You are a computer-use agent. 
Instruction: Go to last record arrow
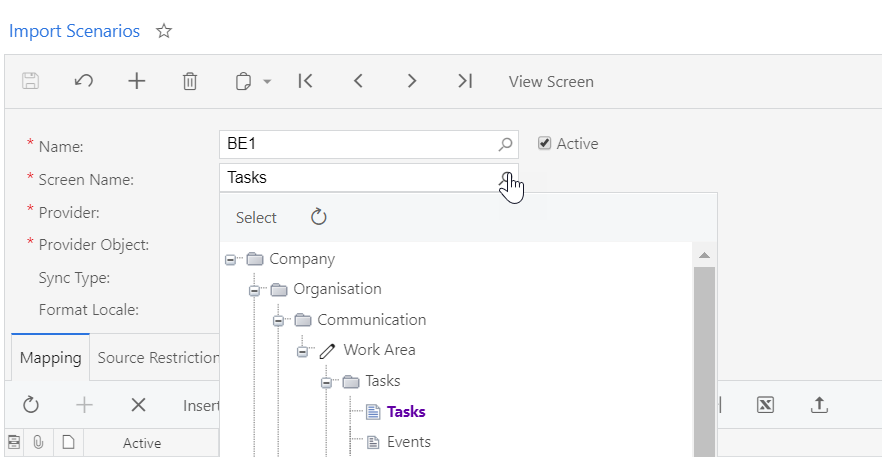[x=464, y=82]
